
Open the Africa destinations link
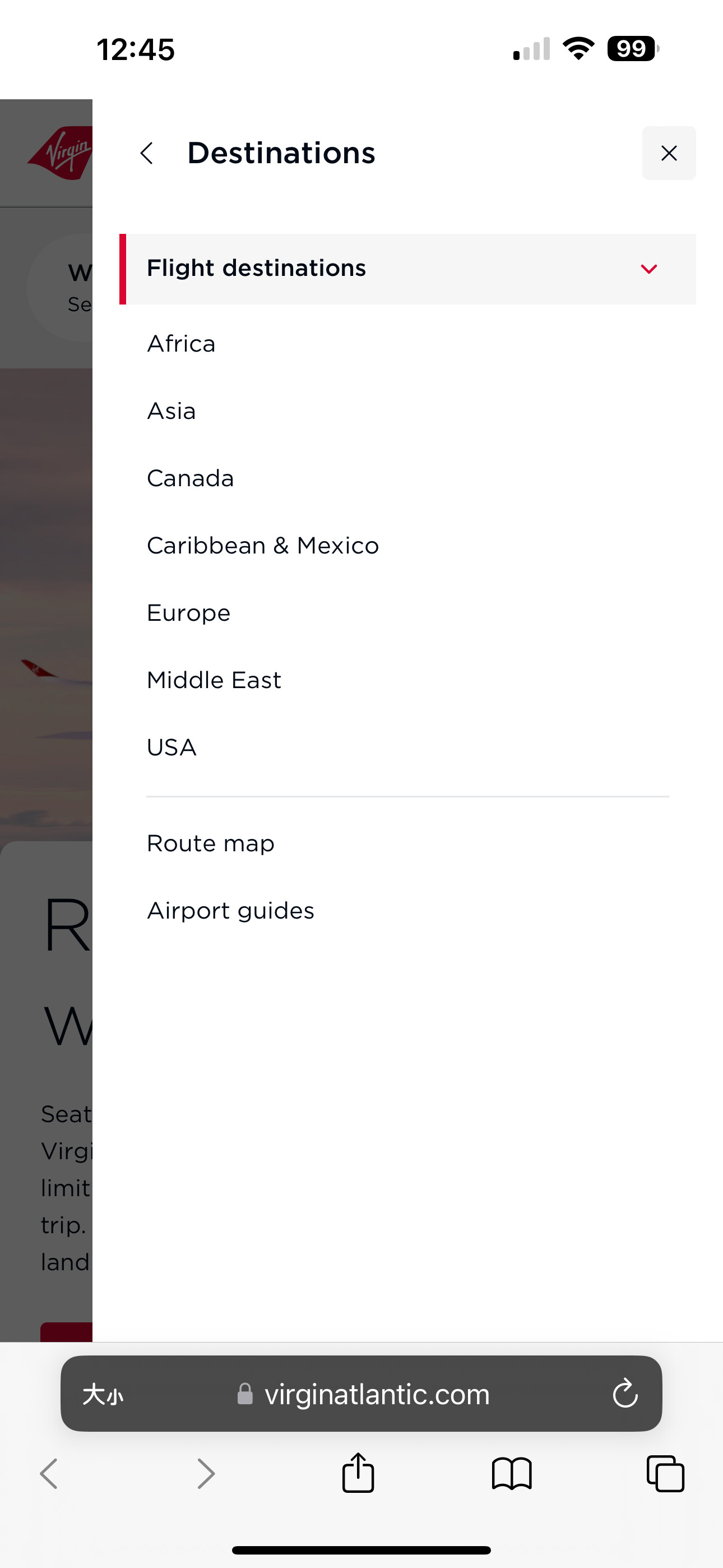[182, 344]
